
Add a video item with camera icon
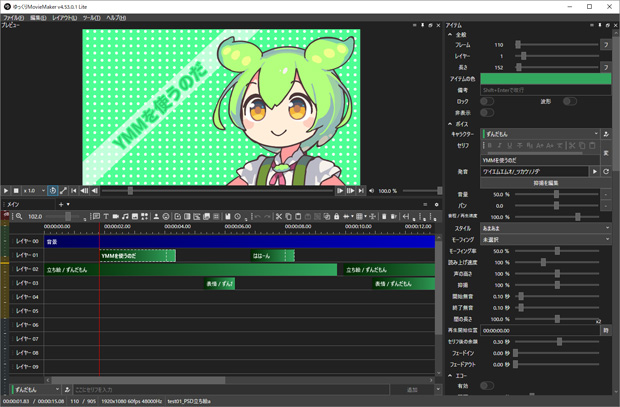point(115,216)
